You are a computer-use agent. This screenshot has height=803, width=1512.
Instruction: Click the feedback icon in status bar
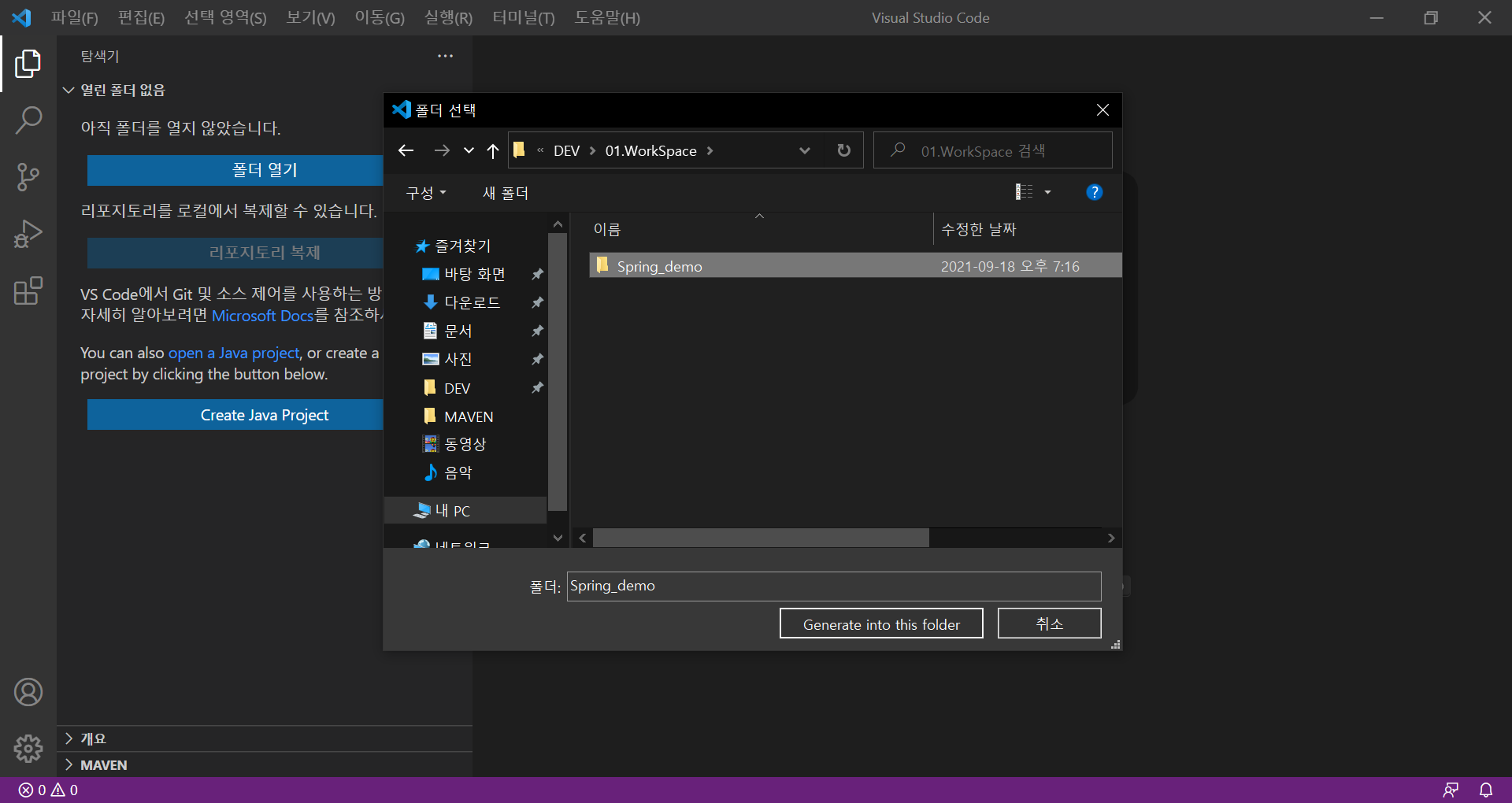[x=1451, y=790]
